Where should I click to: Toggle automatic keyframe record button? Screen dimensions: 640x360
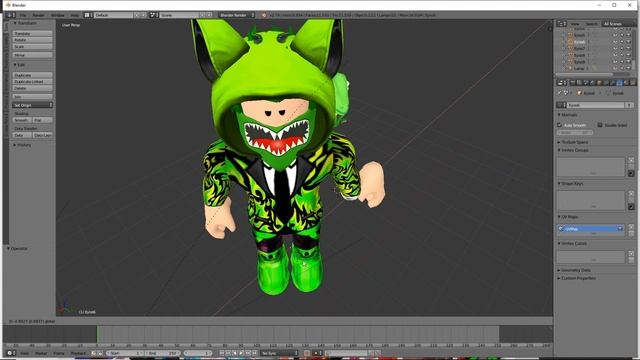(307, 353)
